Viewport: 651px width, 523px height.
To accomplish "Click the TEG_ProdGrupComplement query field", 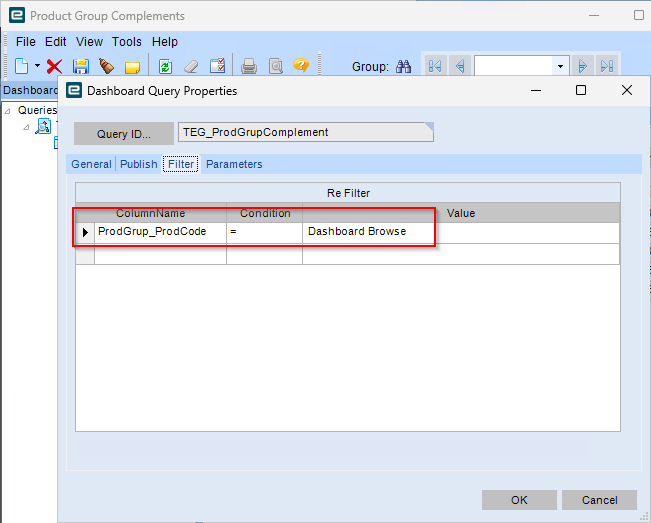I will [x=306, y=132].
